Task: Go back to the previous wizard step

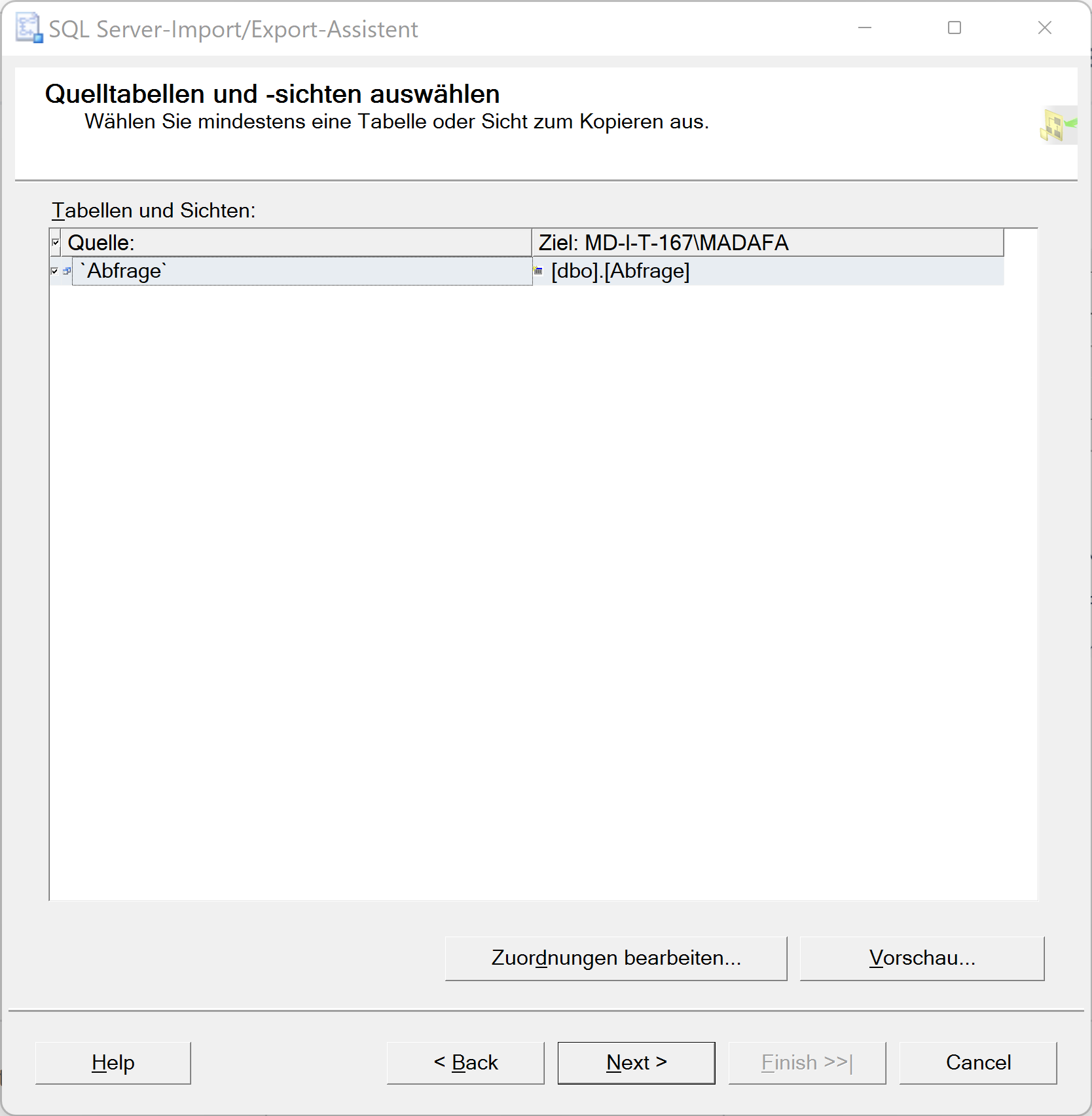Action: coord(465,1063)
